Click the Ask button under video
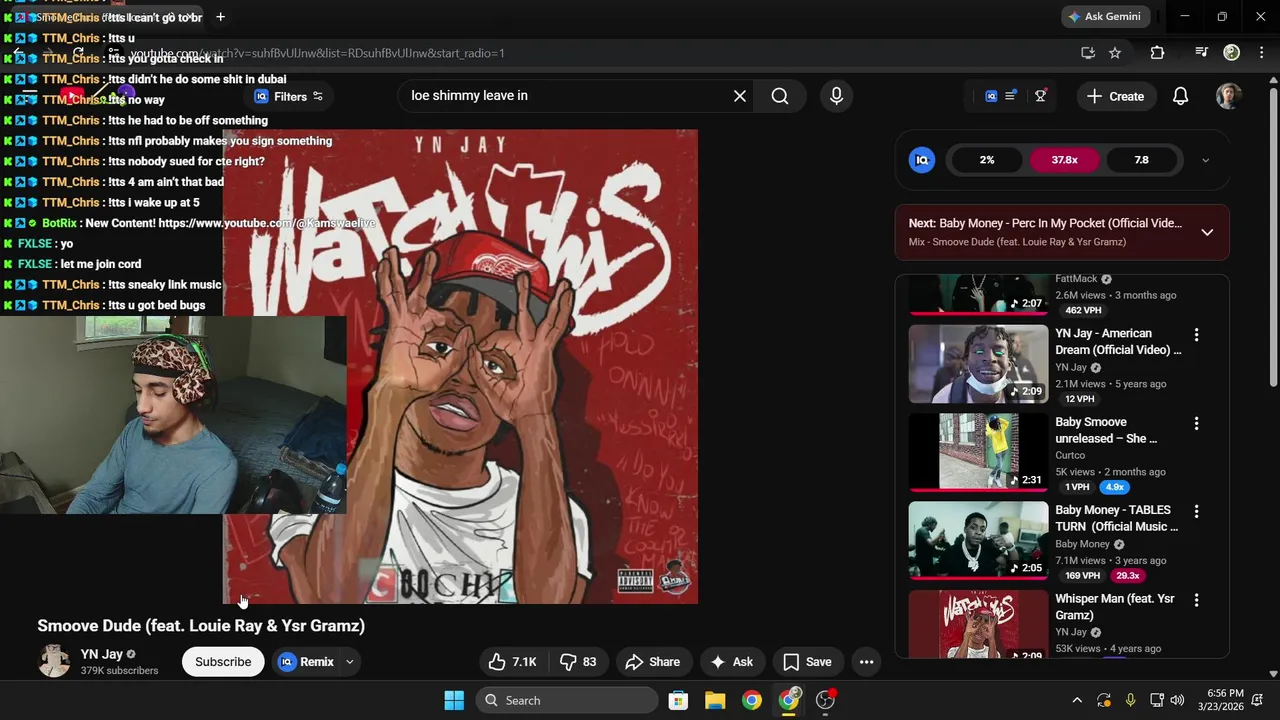The image size is (1280, 720). click(731, 662)
